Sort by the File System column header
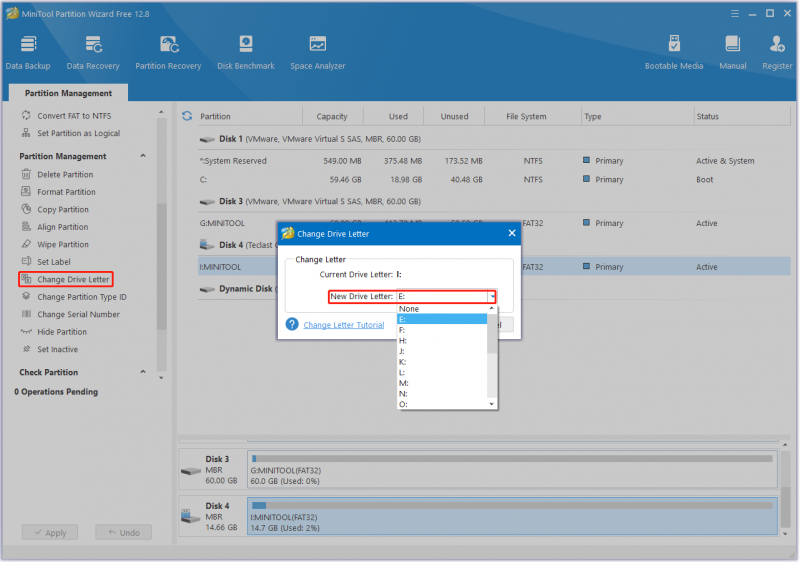Screen dimensions: 800x562 [x=526, y=116]
